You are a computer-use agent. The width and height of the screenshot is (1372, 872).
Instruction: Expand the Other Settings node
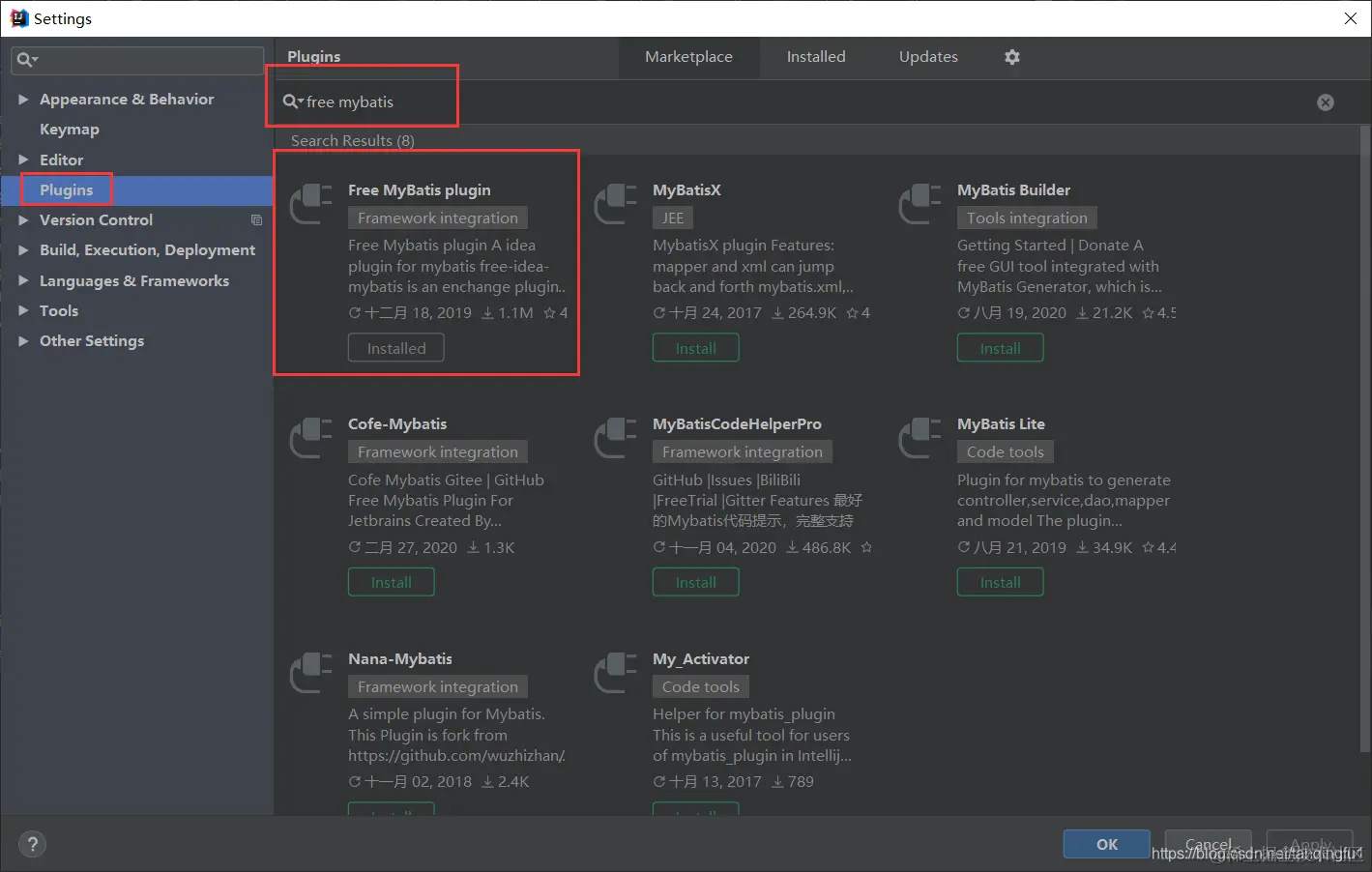[23, 341]
